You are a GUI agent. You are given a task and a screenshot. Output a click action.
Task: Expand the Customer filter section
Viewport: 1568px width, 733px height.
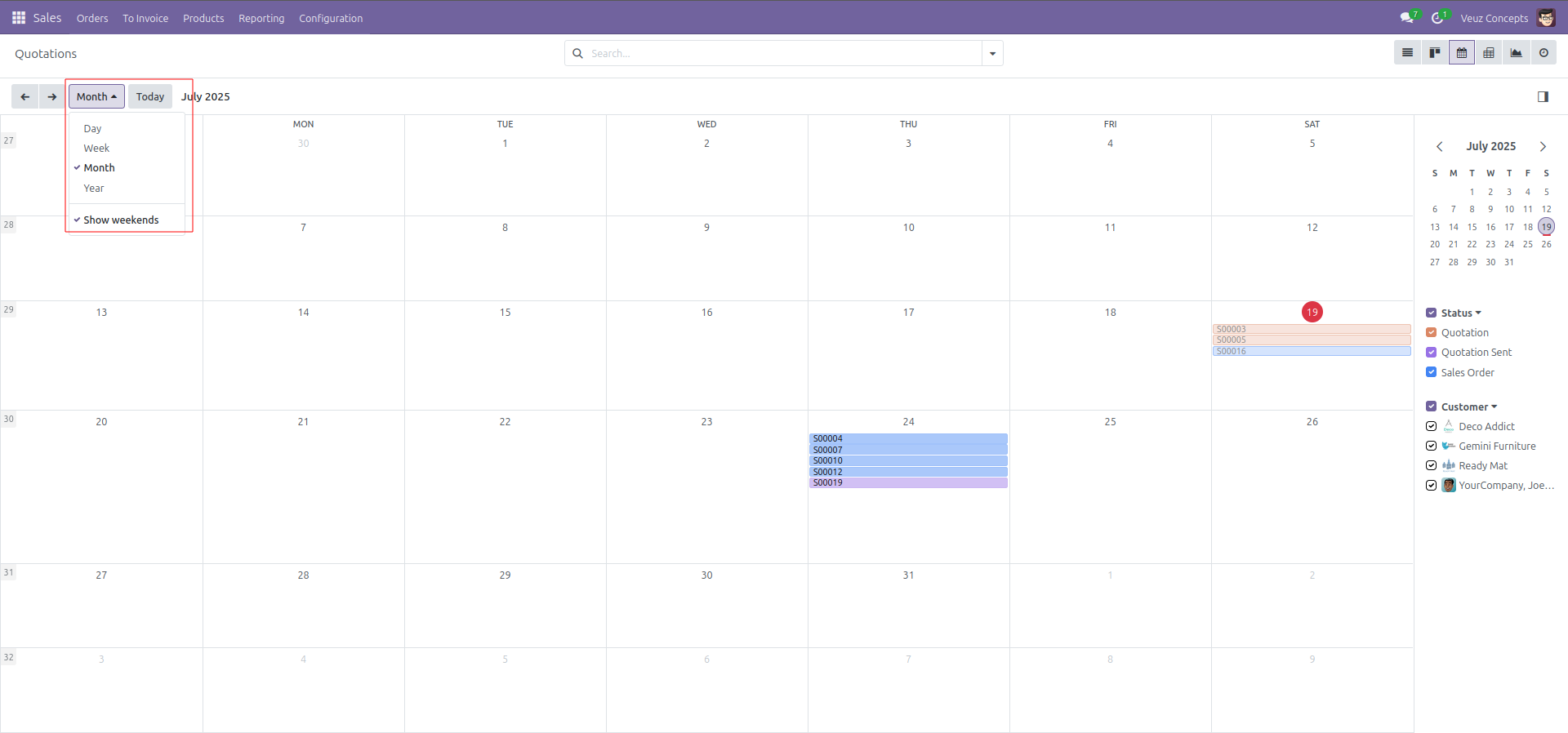pos(1468,406)
